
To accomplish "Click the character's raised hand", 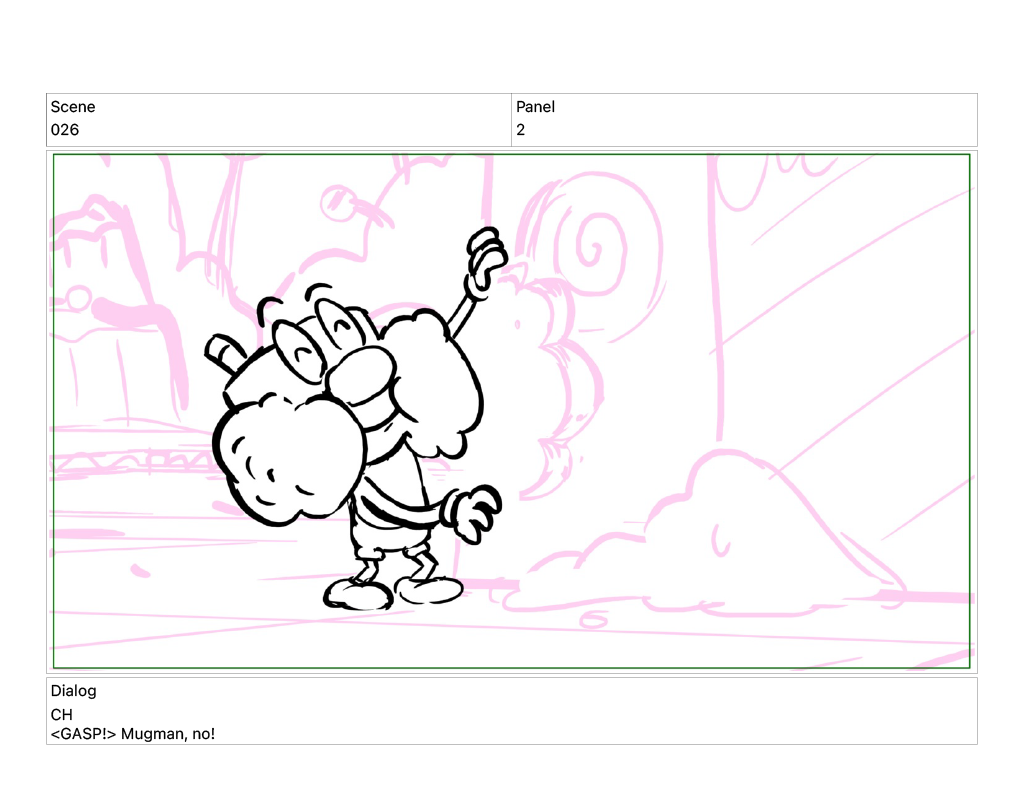I will click(x=487, y=257).
